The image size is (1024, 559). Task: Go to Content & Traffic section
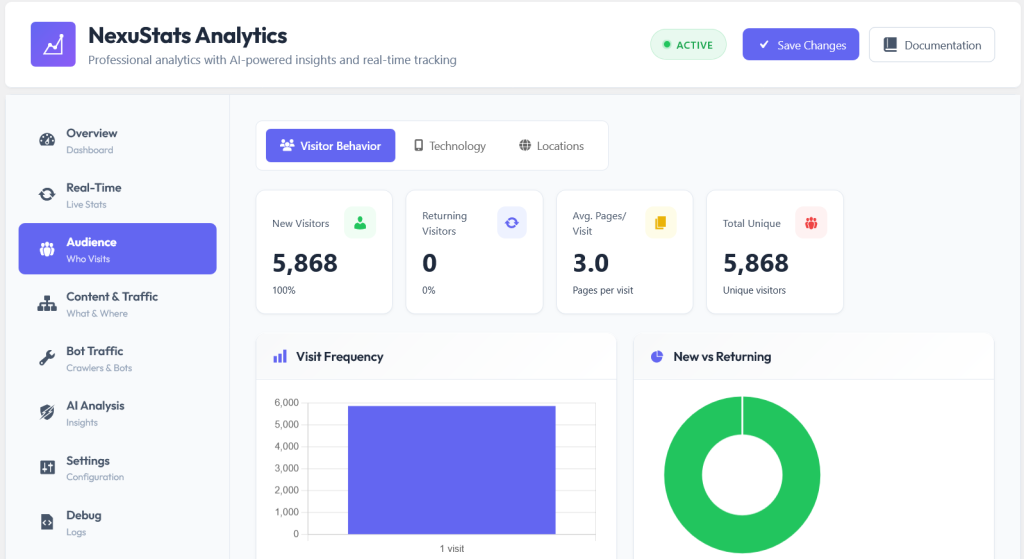pos(118,304)
